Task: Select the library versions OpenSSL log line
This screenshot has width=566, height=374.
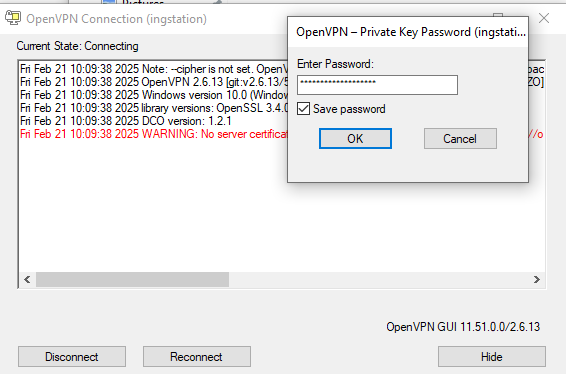Action: pos(154,108)
